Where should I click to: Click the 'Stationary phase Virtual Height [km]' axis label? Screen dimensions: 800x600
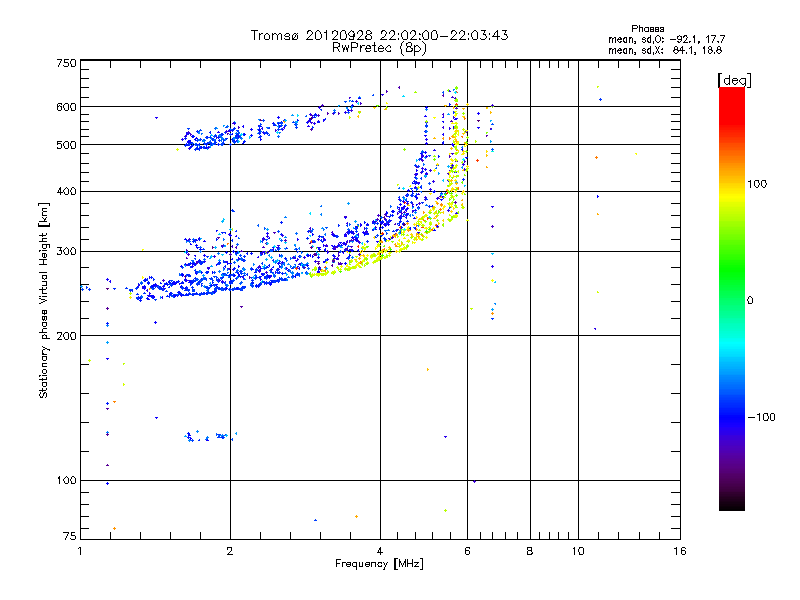pyautogui.click(x=43, y=301)
